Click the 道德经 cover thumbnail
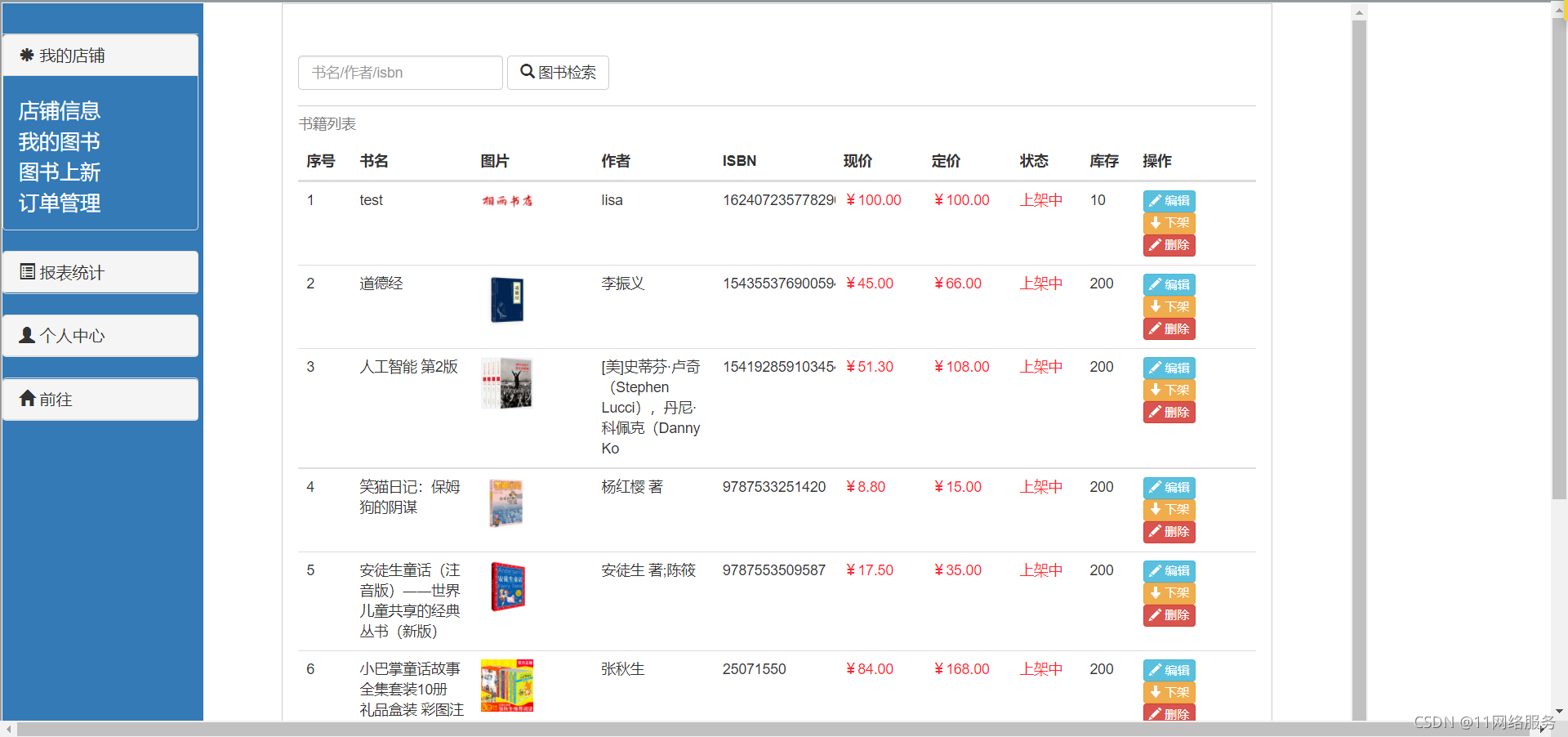The height and width of the screenshot is (737, 1568). (x=507, y=300)
